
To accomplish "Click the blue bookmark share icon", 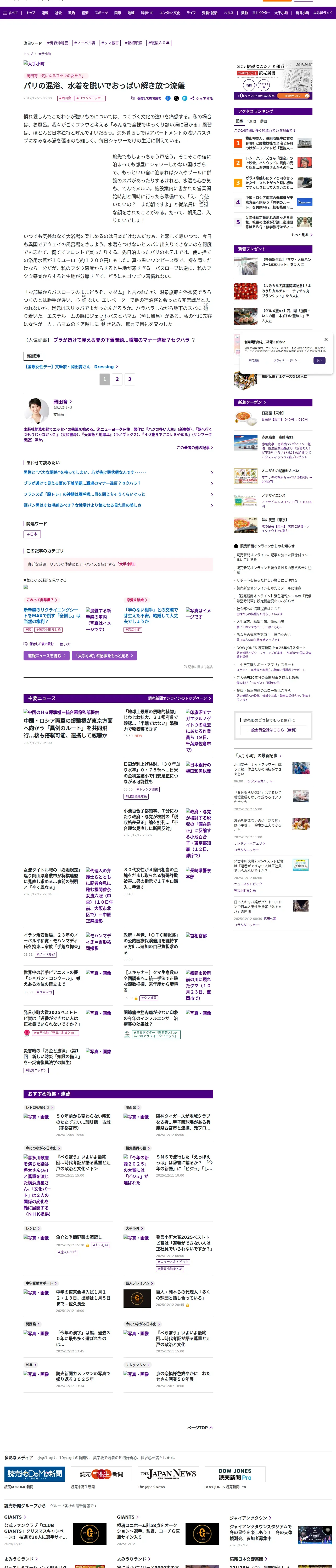I will [185, 98].
